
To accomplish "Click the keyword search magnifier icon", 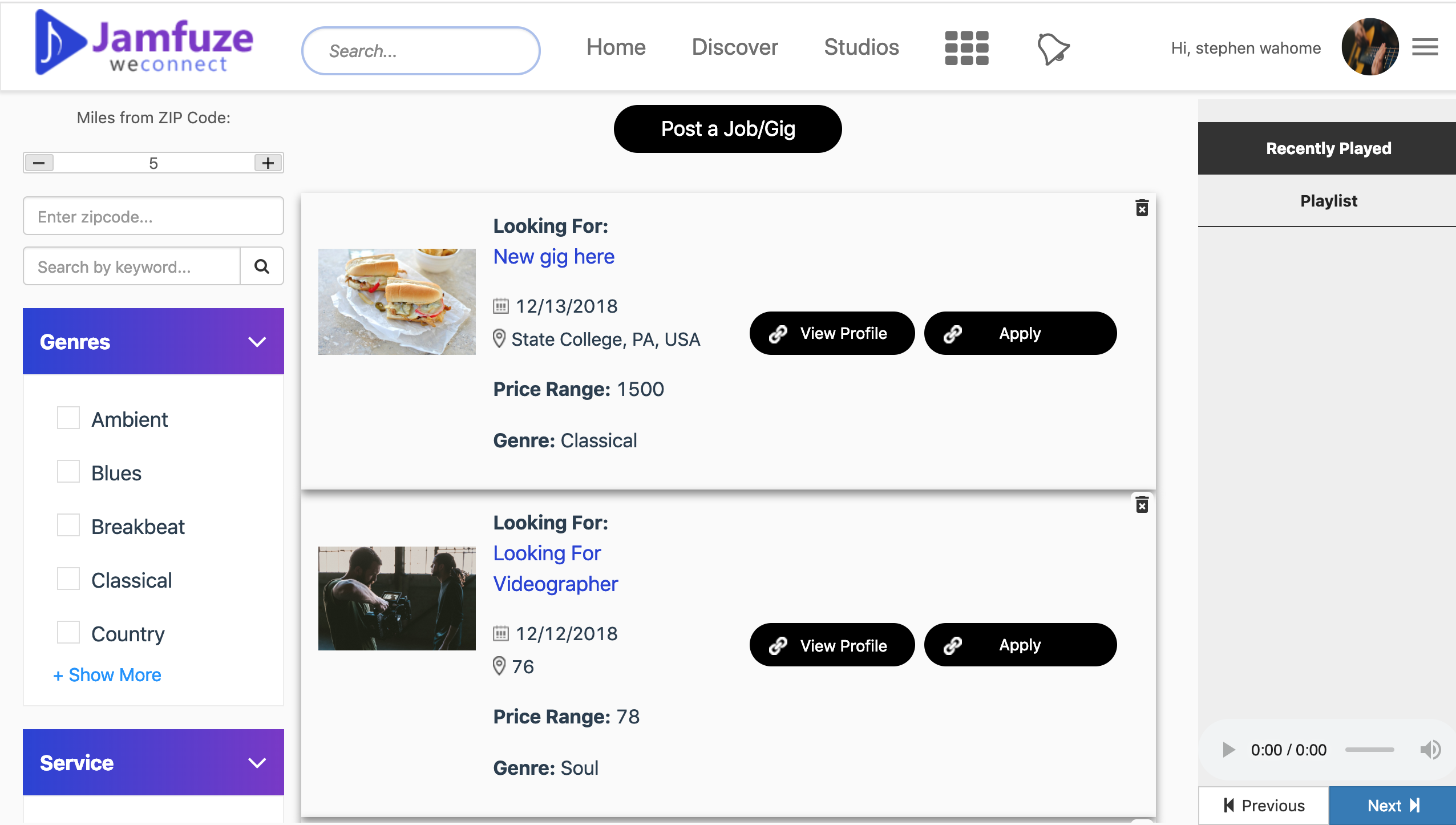I will (262, 266).
